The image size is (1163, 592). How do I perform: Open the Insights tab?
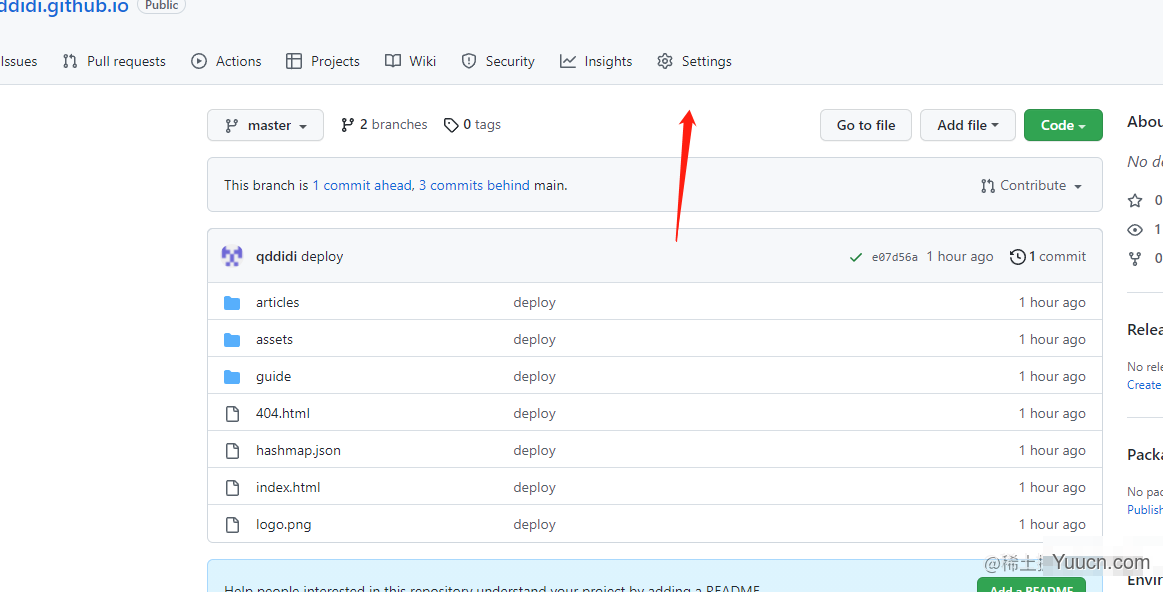[596, 62]
